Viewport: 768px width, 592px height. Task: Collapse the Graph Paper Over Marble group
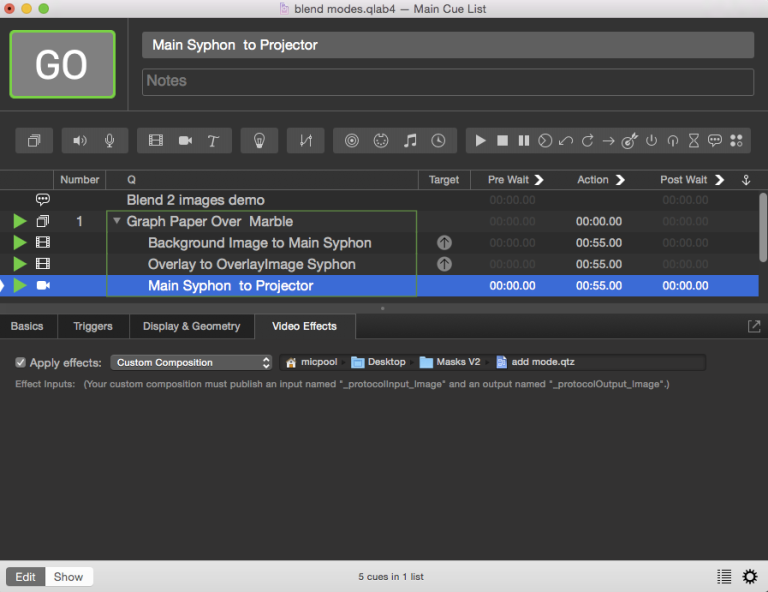pos(118,221)
